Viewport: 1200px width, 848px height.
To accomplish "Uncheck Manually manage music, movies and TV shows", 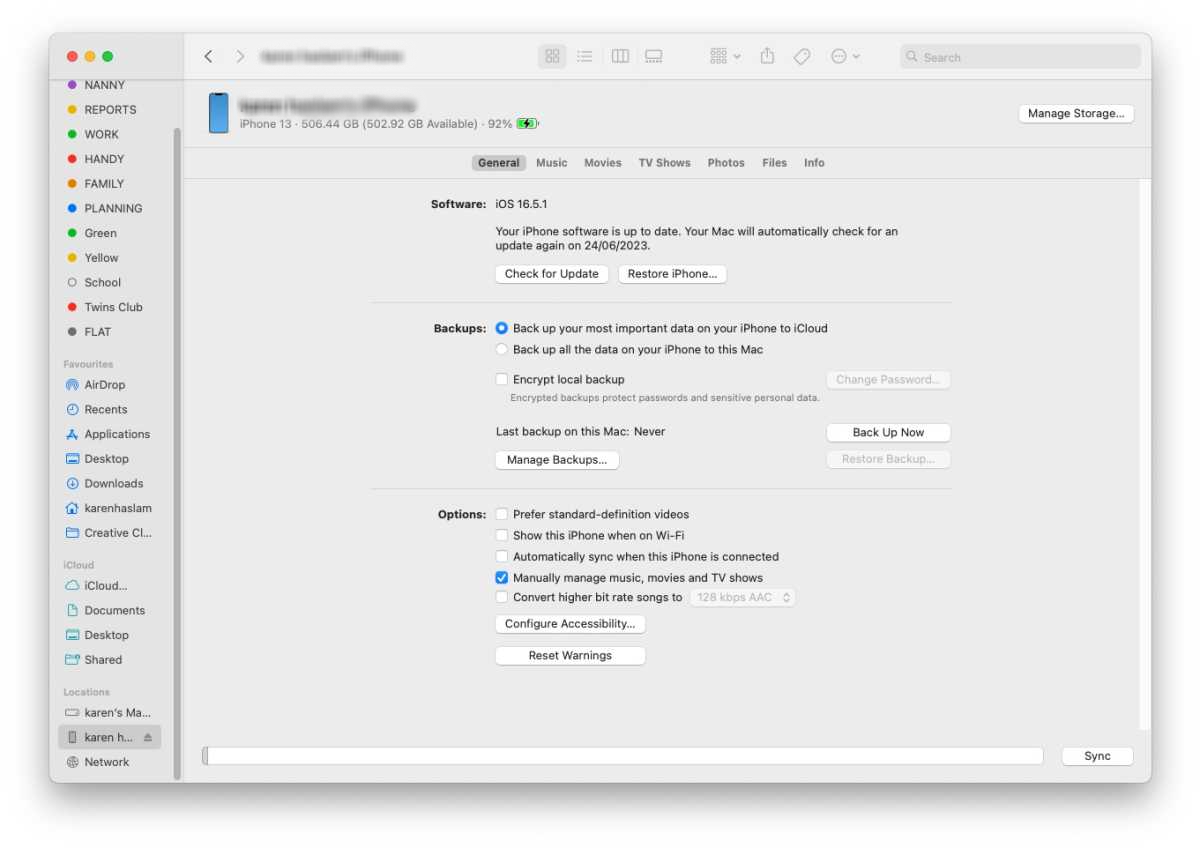I will pyautogui.click(x=501, y=577).
